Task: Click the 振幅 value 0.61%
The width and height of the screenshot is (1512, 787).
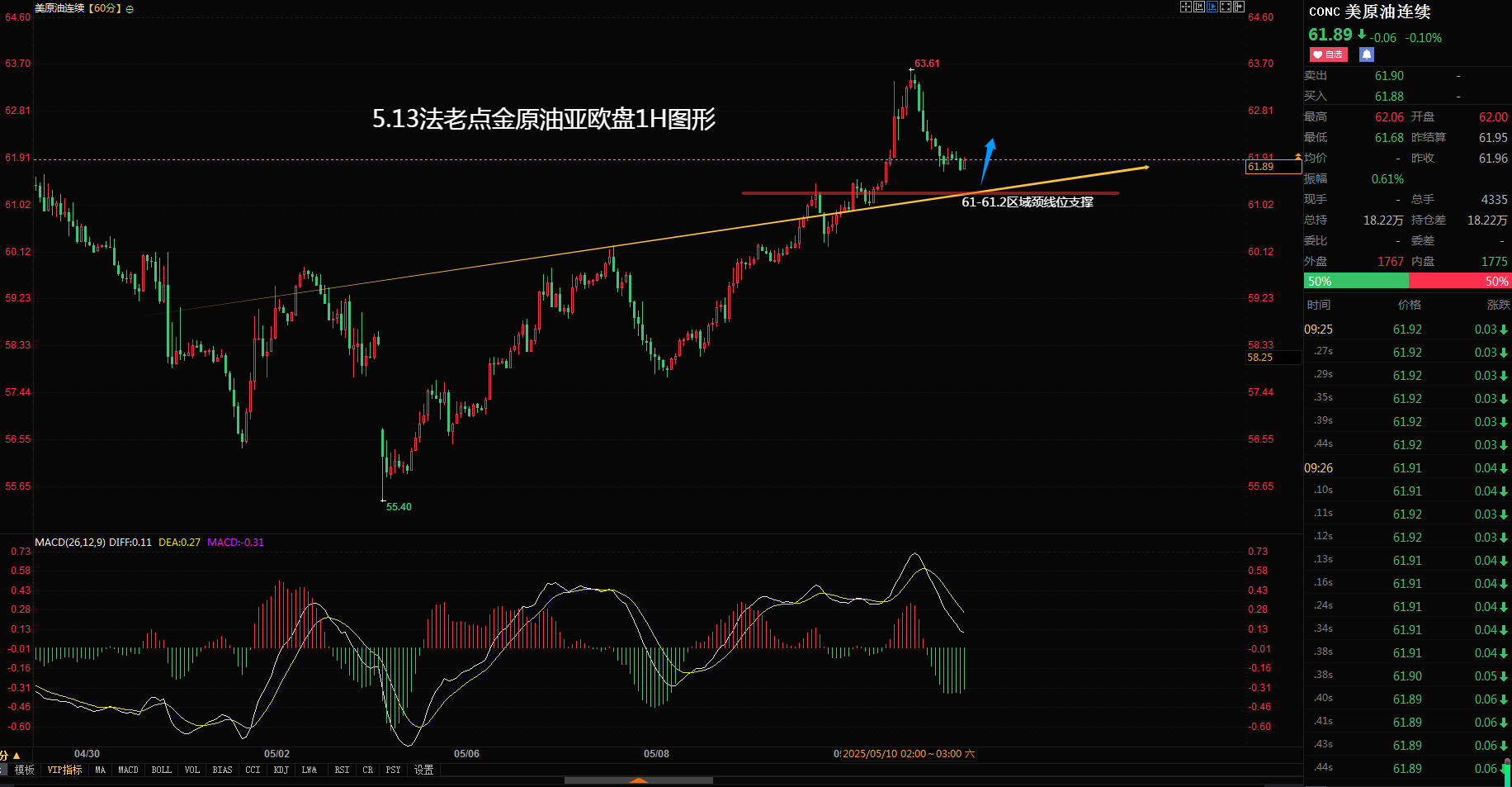Action: [x=1387, y=179]
